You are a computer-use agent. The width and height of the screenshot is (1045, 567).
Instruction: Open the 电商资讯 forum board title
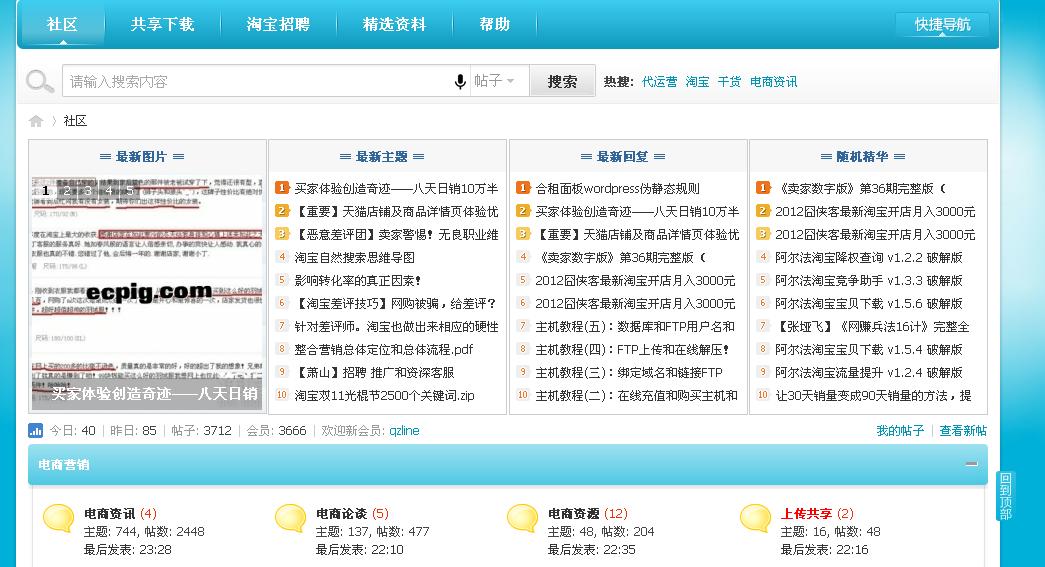coord(109,514)
